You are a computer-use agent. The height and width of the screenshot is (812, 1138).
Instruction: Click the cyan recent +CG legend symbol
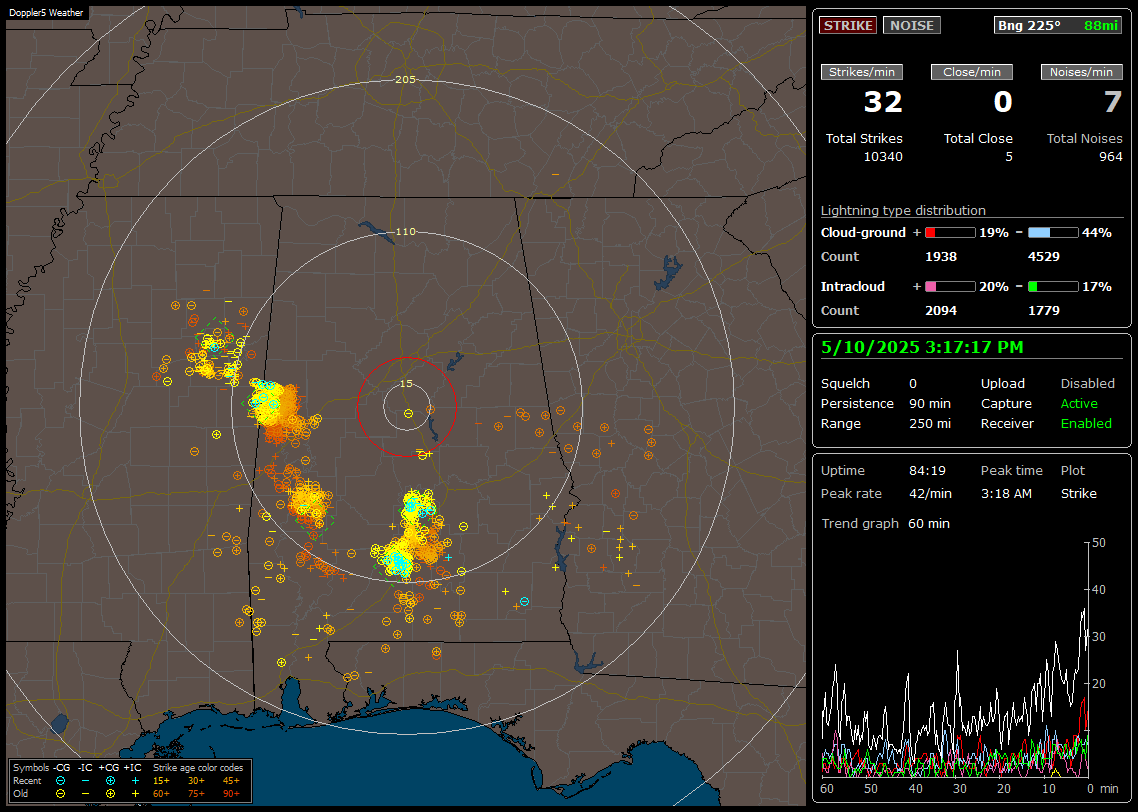[x=110, y=781]
